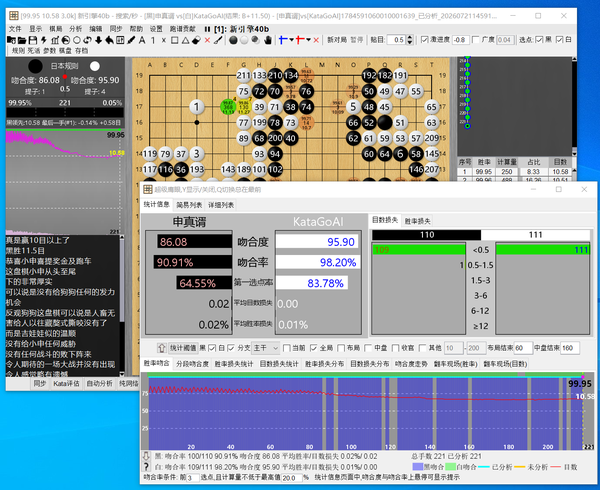600x490 pixels.
Task: Click the bar chart statistics icon
Action: pyautogui.click(x=55, y=40)
